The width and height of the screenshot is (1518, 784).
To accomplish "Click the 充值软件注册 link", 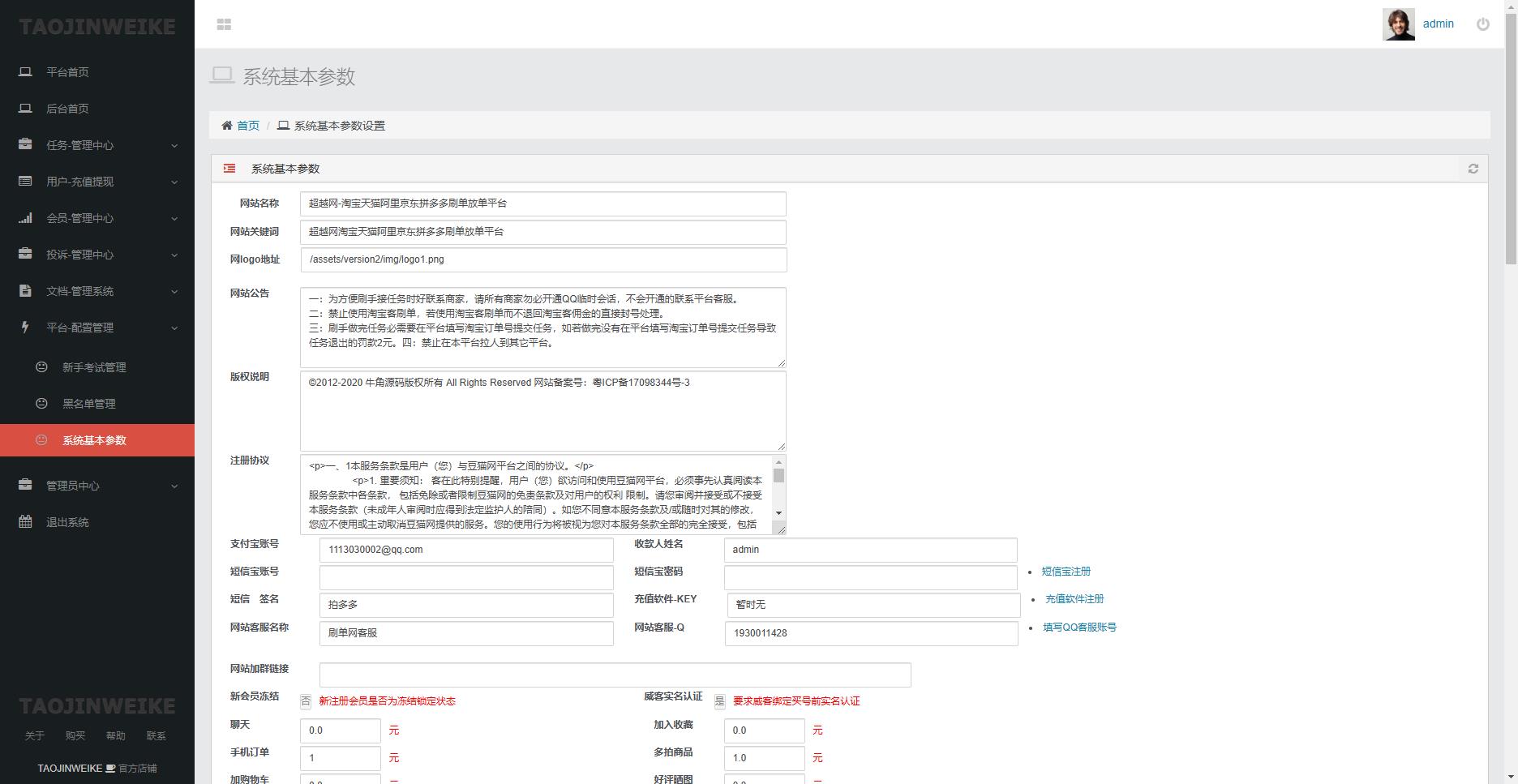I will pos(1074,599).
